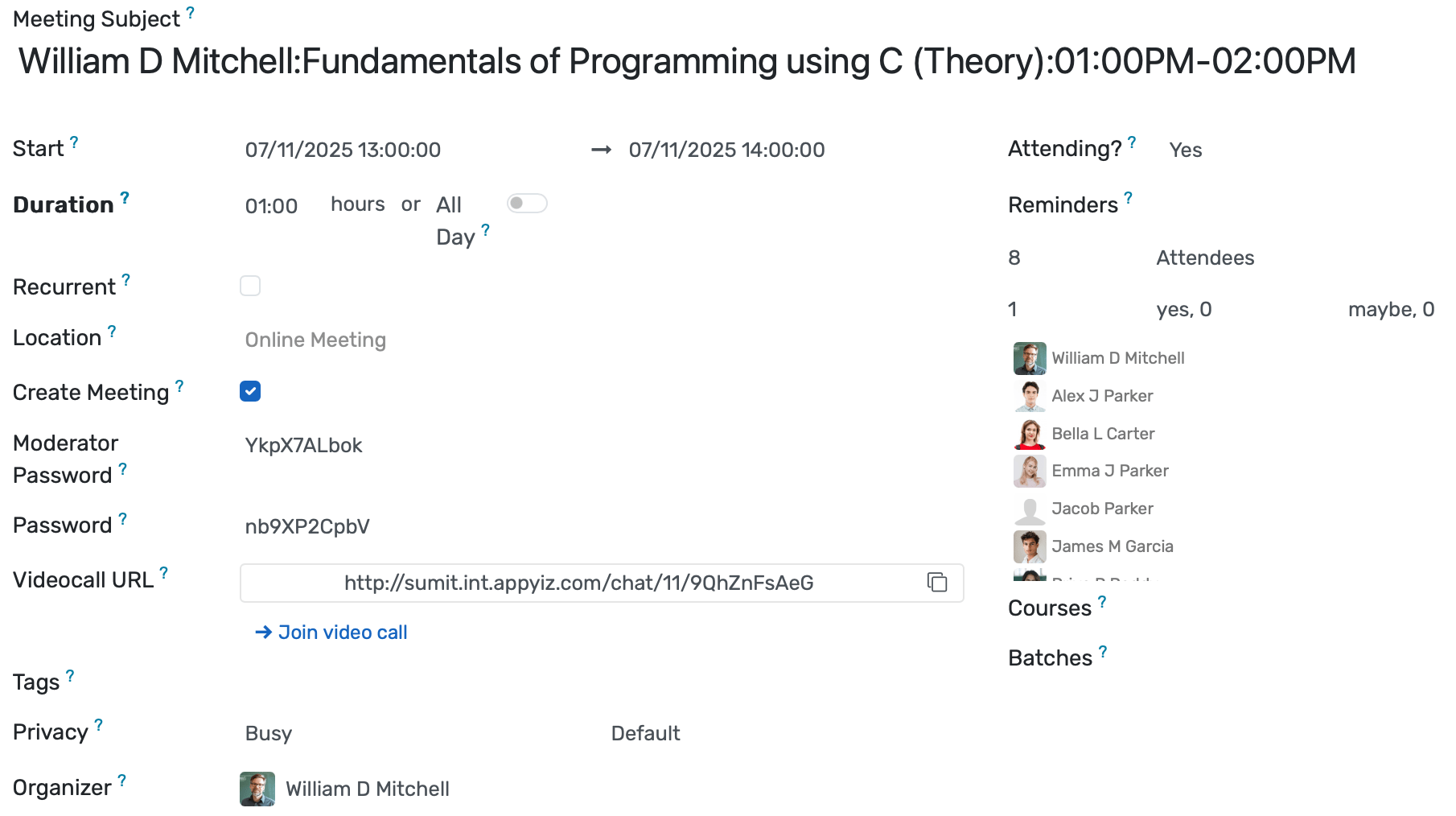1456x816 pixels.
Task: Click Jacob Parker's placeholder avatar
Action: 1029,509
